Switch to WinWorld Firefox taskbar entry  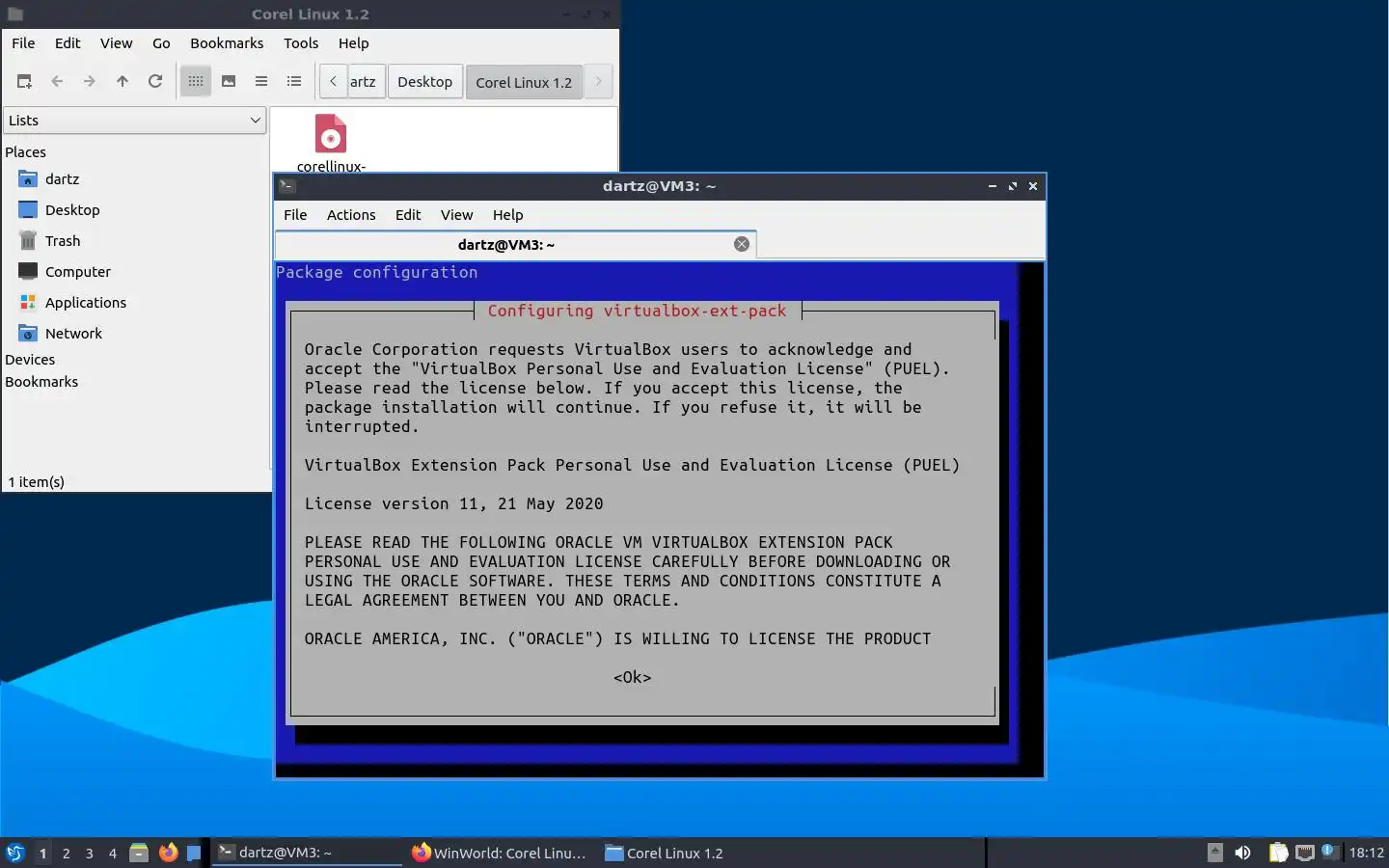500,853
